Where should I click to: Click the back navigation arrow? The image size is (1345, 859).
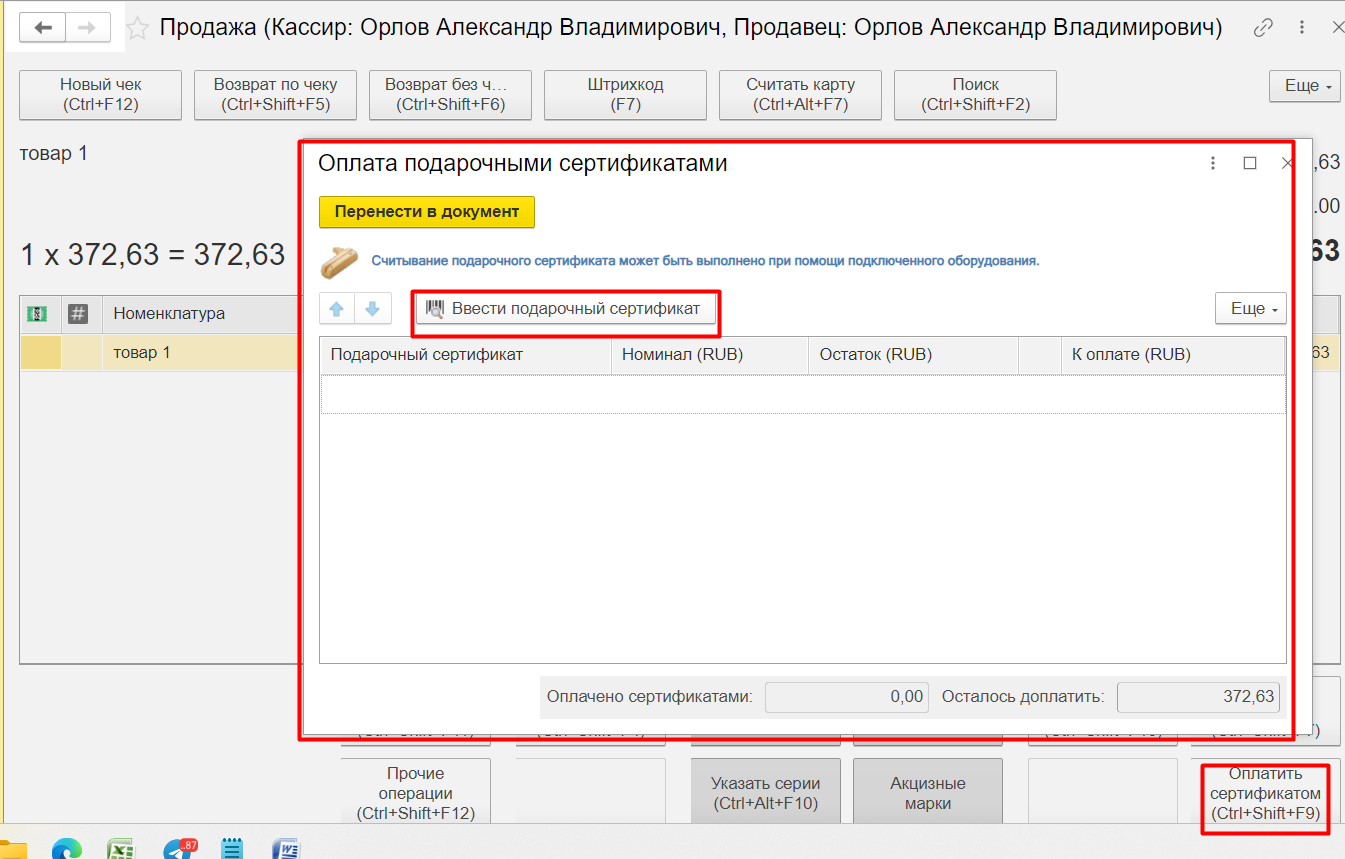43,28
